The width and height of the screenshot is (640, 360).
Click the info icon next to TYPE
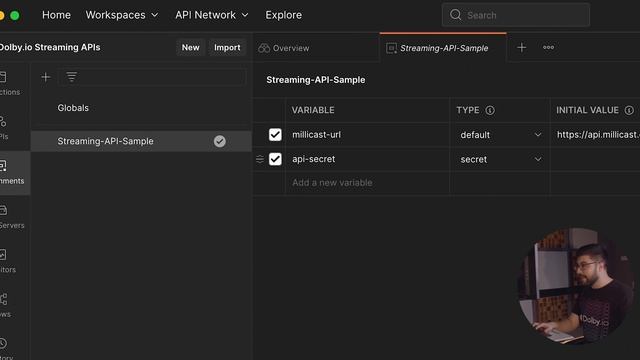click(x=490, y=110)
